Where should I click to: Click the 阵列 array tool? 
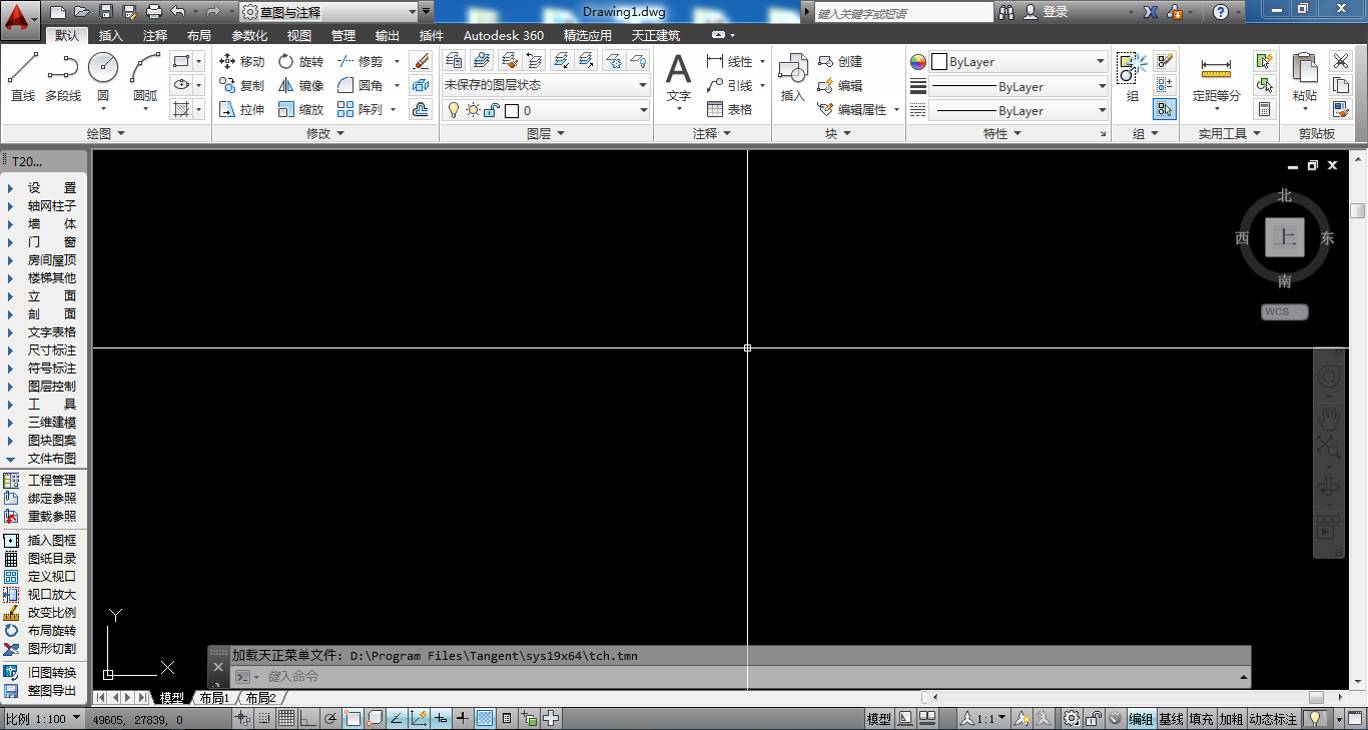point(360,109)
